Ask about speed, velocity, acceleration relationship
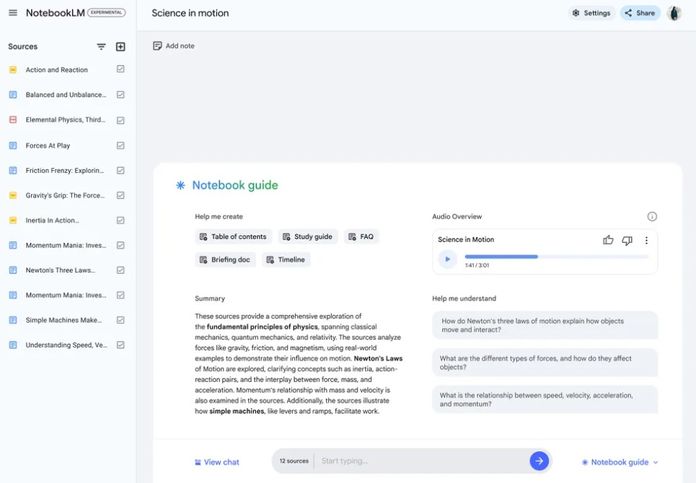This screenshot has width=696, height=483. tap(545, 400)
